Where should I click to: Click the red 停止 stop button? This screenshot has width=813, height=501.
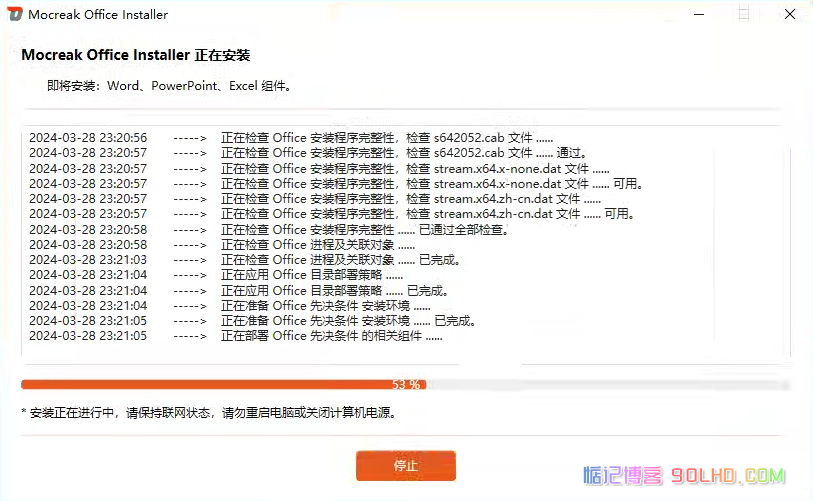[405, 465]
